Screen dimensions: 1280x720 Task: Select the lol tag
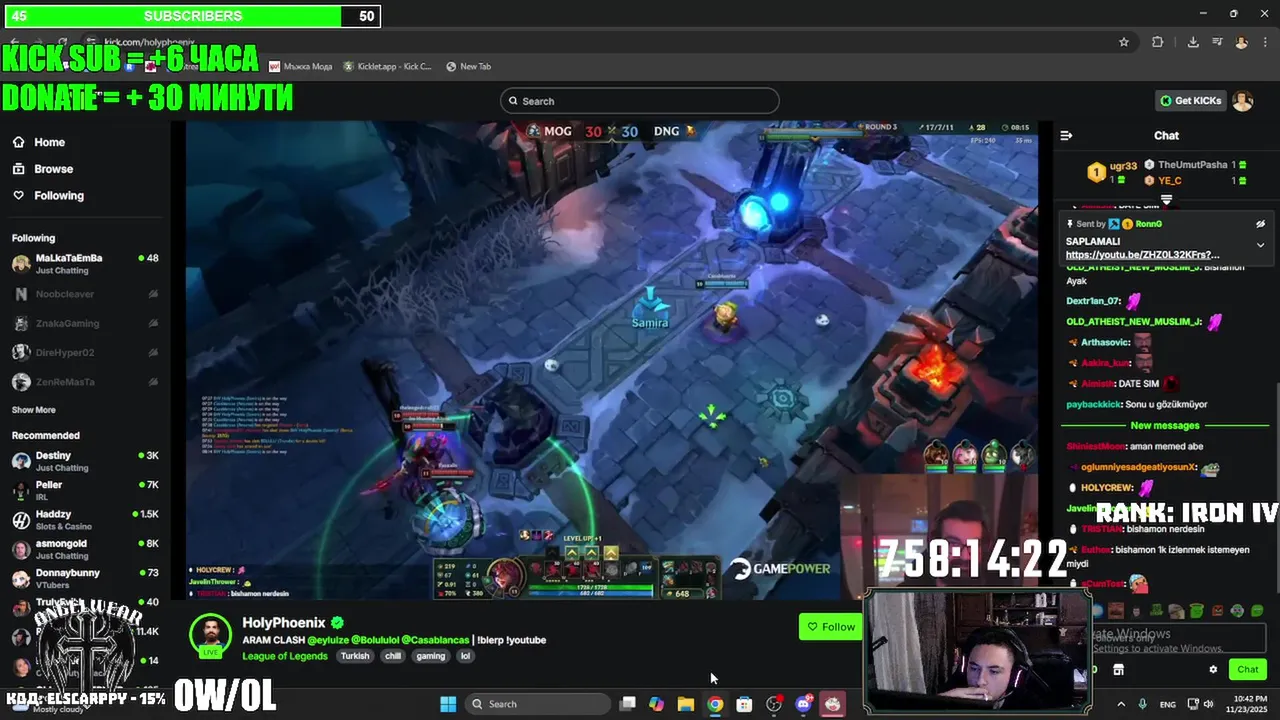(x=465, y=656)
